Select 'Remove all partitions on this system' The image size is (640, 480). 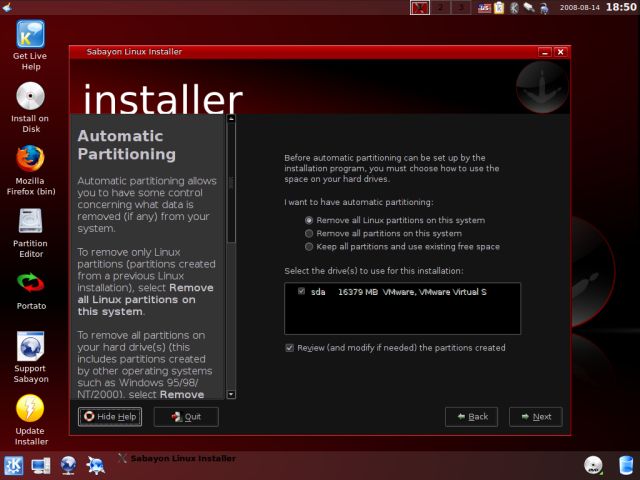click(309, 233)
